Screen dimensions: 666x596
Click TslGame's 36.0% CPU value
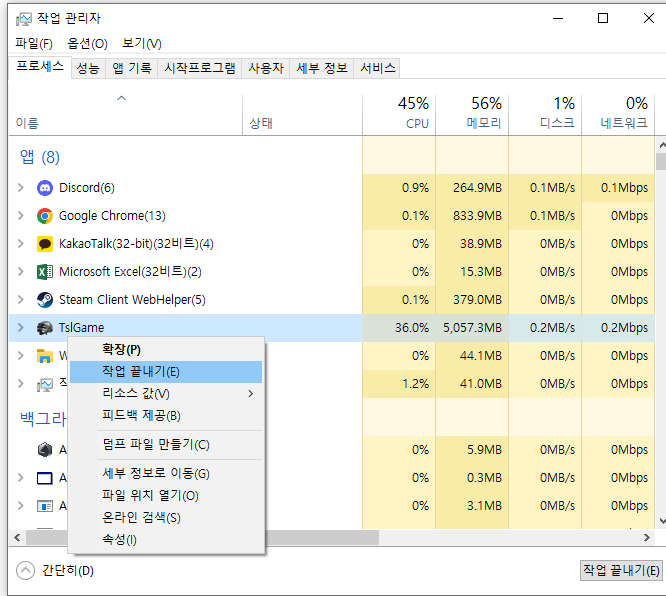(x=412, y=328)
